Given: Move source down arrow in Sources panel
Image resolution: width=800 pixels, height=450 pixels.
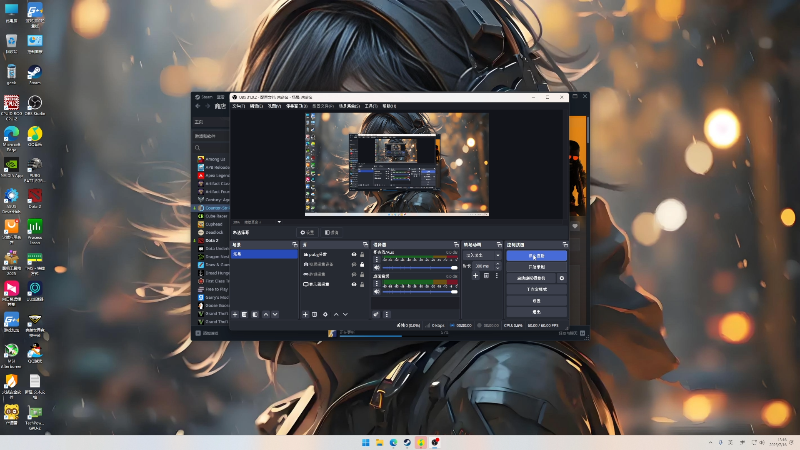Looking at the screenshot, I should [x=345, y=314].
